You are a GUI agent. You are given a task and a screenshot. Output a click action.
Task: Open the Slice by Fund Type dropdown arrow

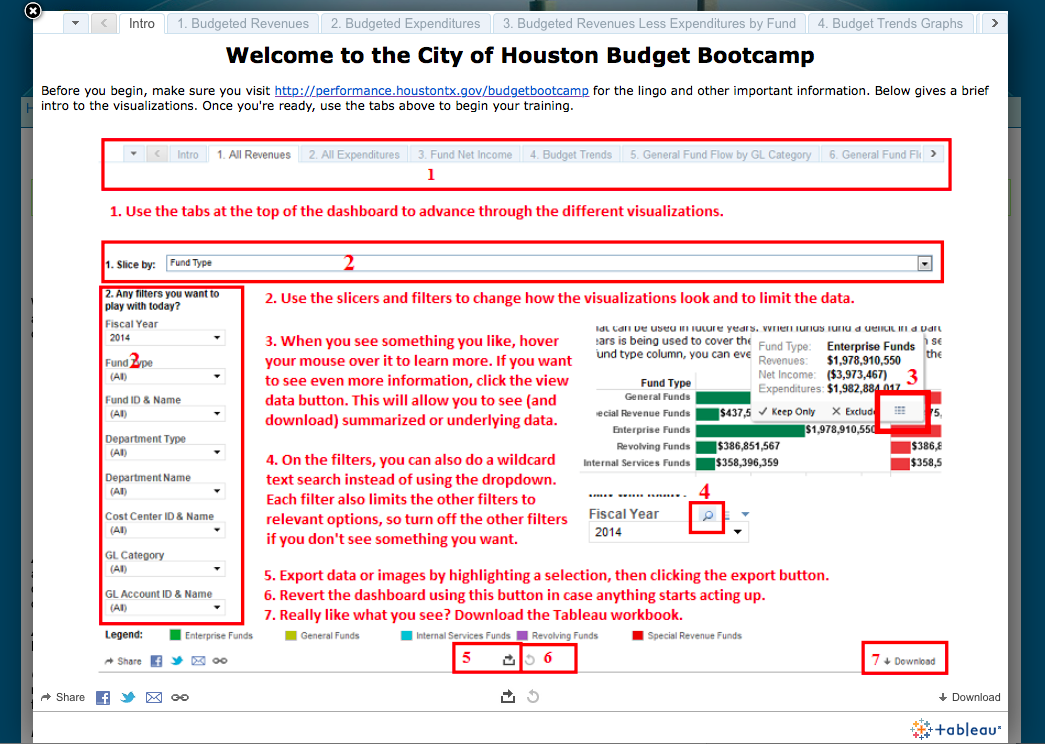tap(924, 263)
